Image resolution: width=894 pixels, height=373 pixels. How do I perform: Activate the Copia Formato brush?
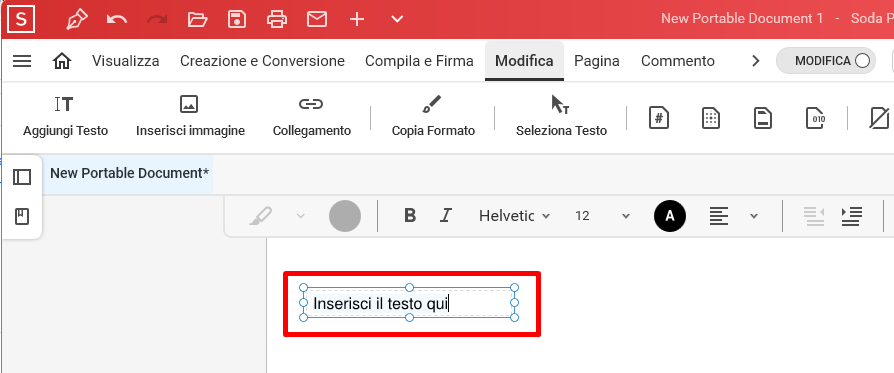433,116
